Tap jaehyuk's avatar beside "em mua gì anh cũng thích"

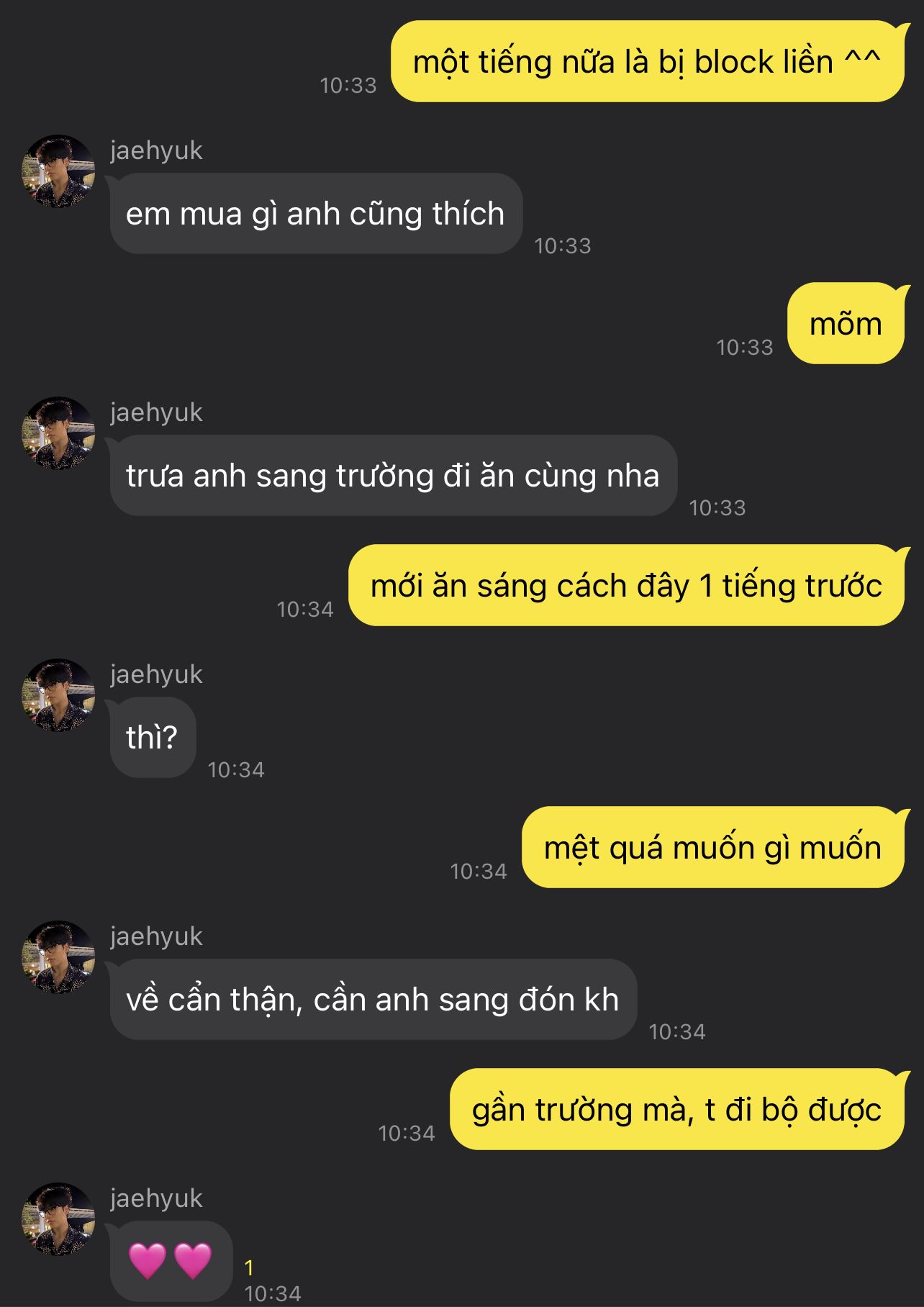[58, 171]
